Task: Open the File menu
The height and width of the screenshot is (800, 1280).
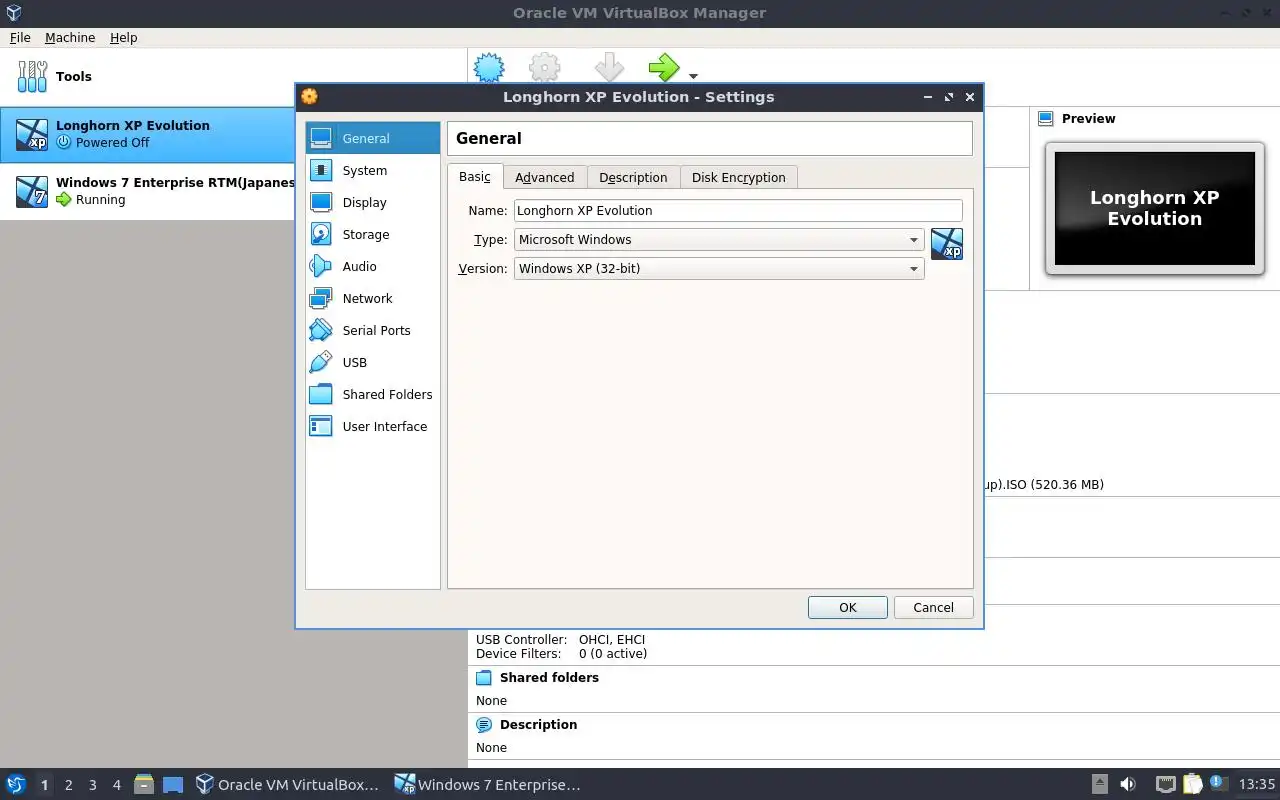Action: [x=20, y=37]
